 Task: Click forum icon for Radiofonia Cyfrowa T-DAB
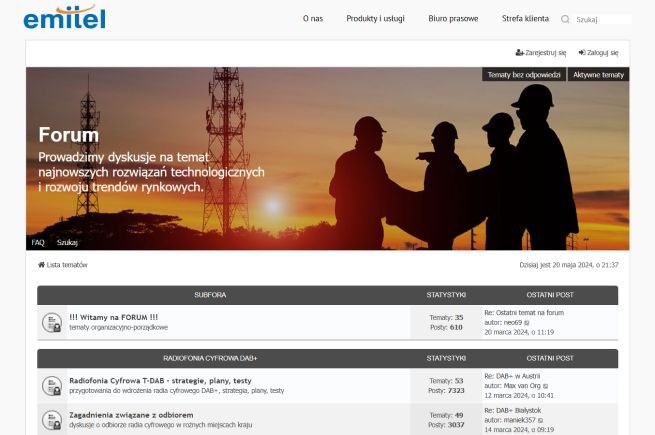(x=52, y=386)
